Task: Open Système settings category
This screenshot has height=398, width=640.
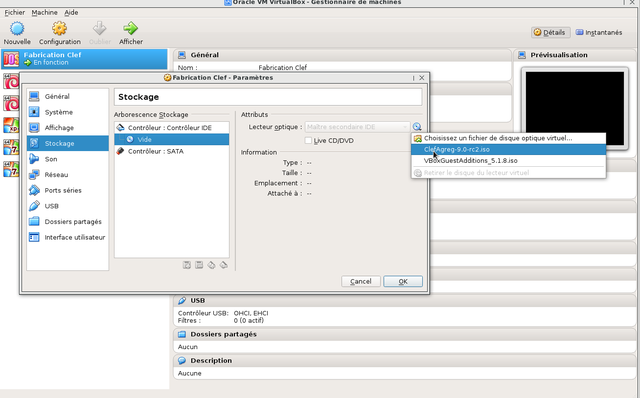Action: point(68,112)
